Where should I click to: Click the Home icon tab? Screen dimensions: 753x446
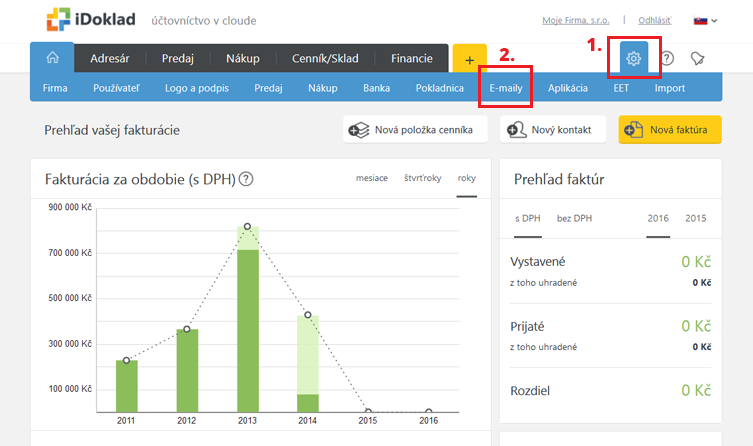click(52, 58)
